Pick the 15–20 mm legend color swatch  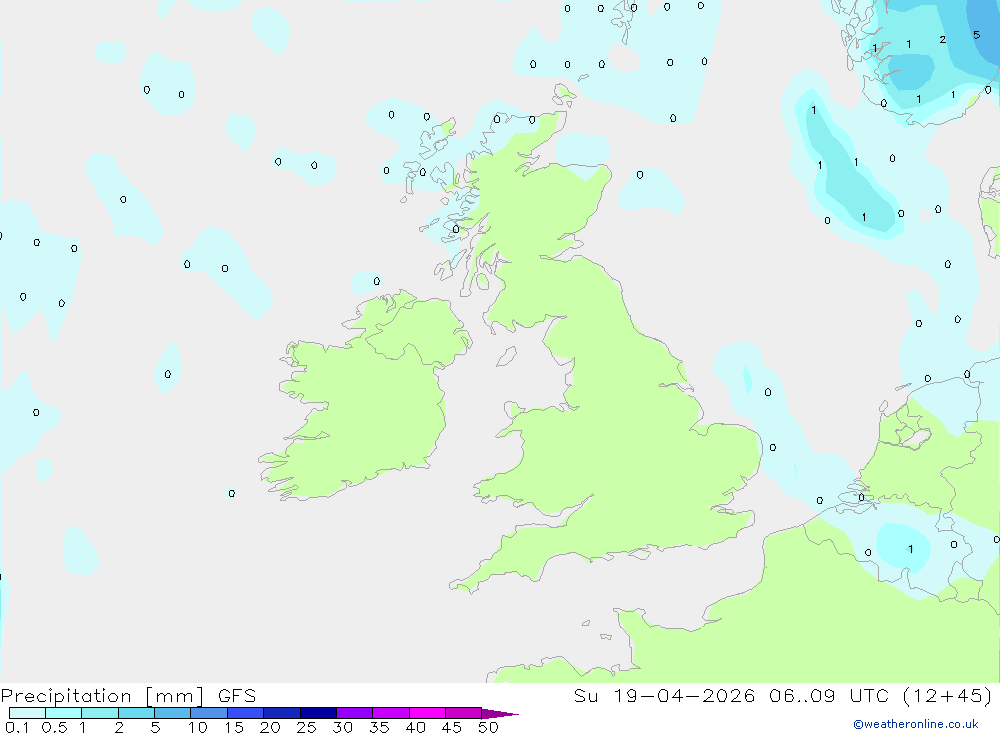[246, 713]
